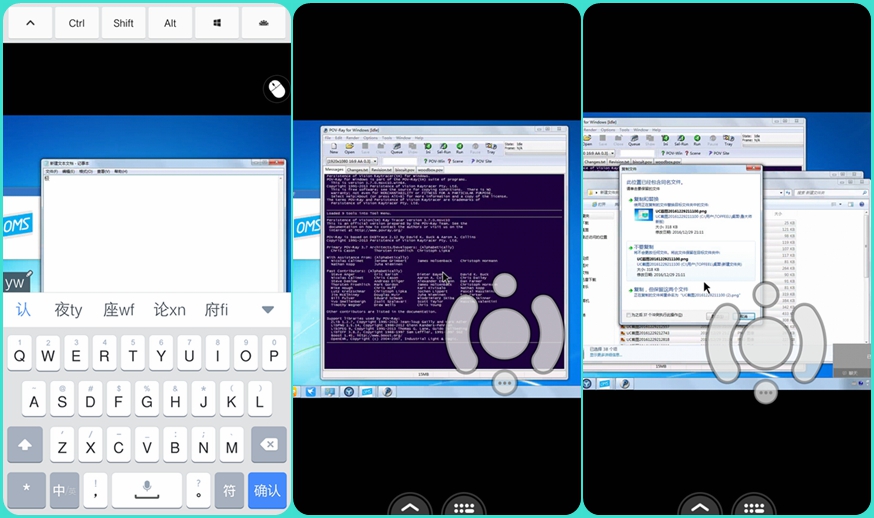
Task: Click the Explorer search box behind the copy dialog
Action: [832, 193]
